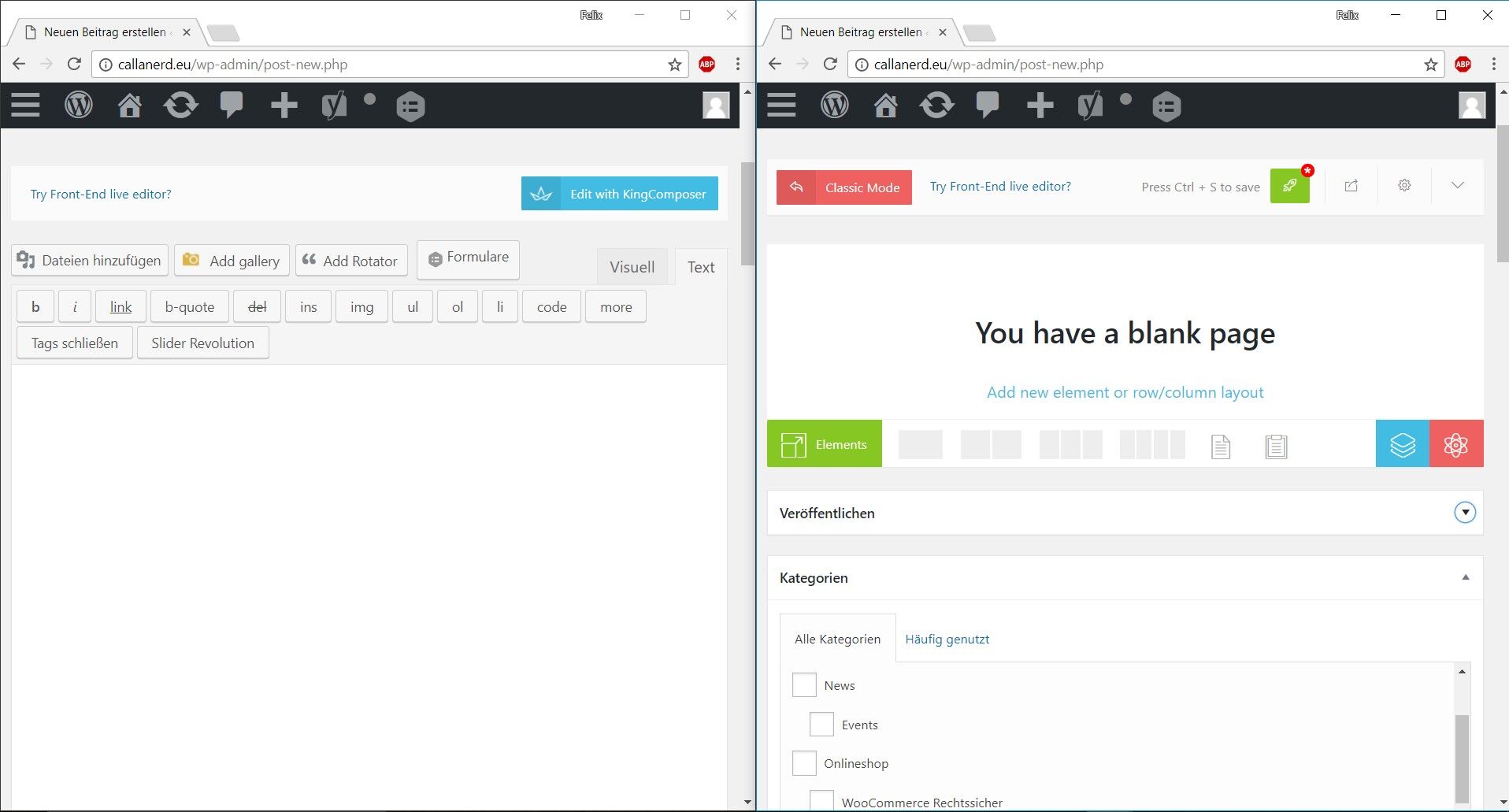Reload page in left browser window

(x=74, y=64)
